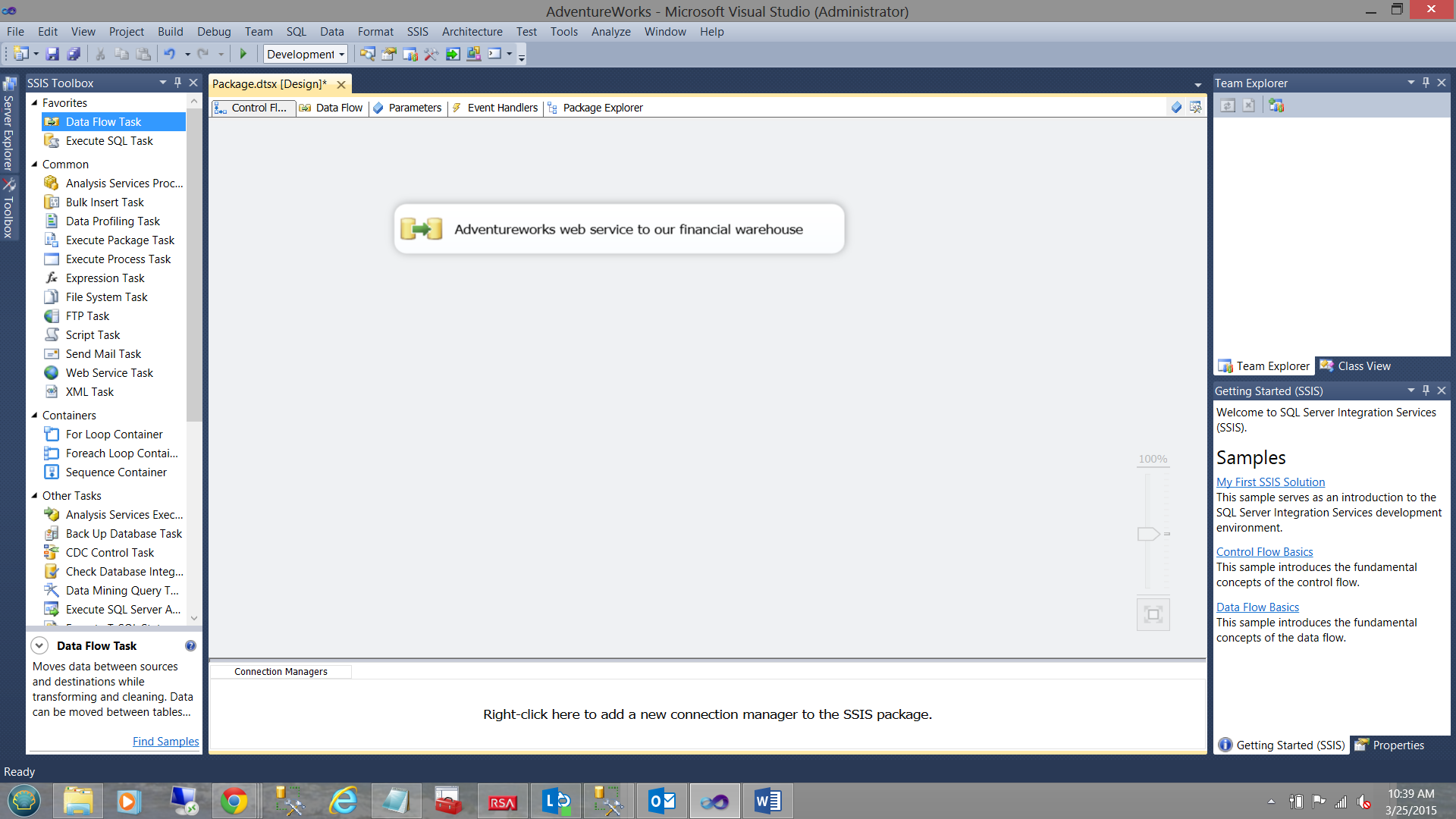
Task: Click the Connection Managers area to add a connection
Action: tap(707, 714)
